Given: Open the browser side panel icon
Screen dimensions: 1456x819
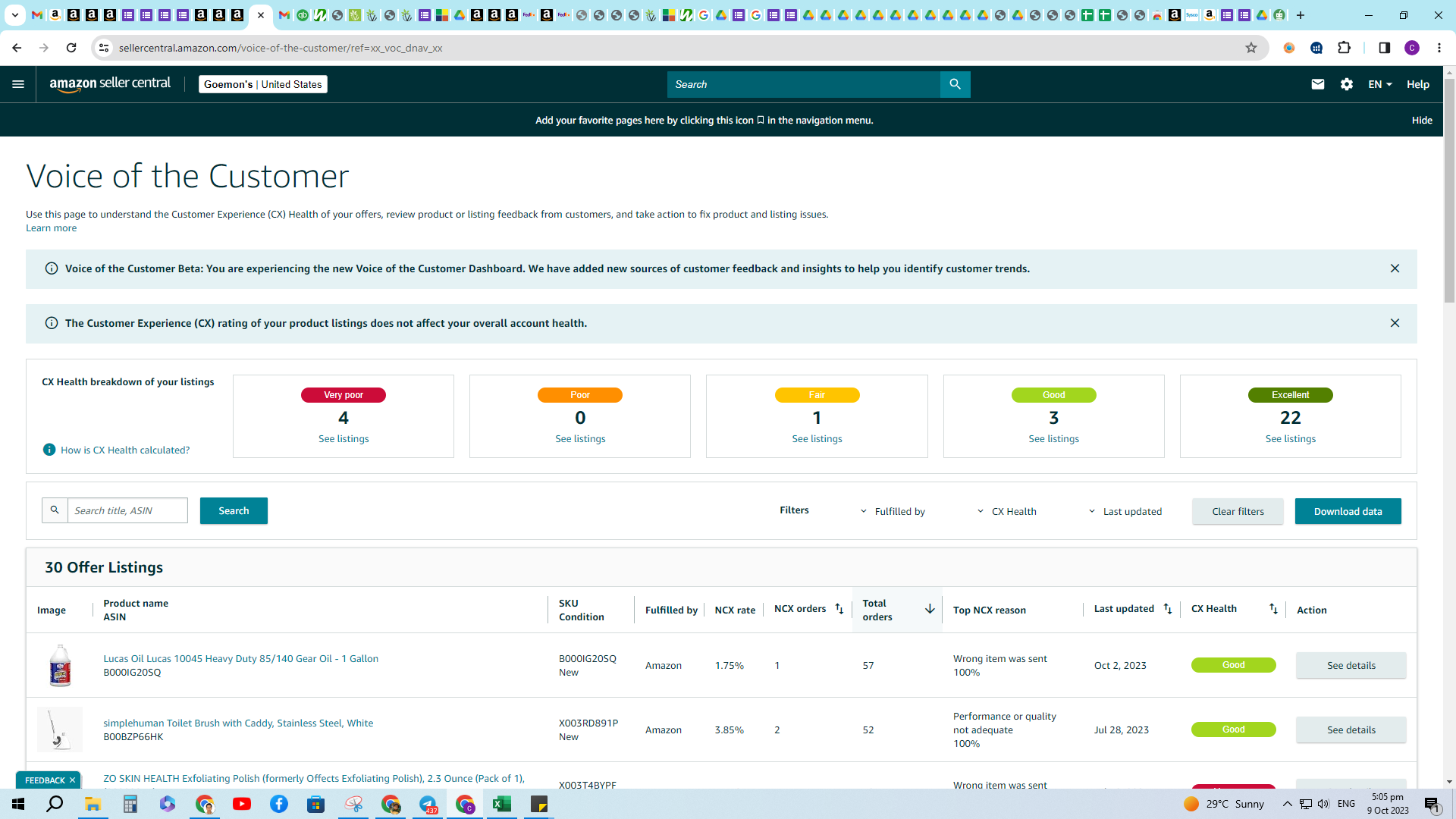Looking at the screenshot, I should (1384, 48).
